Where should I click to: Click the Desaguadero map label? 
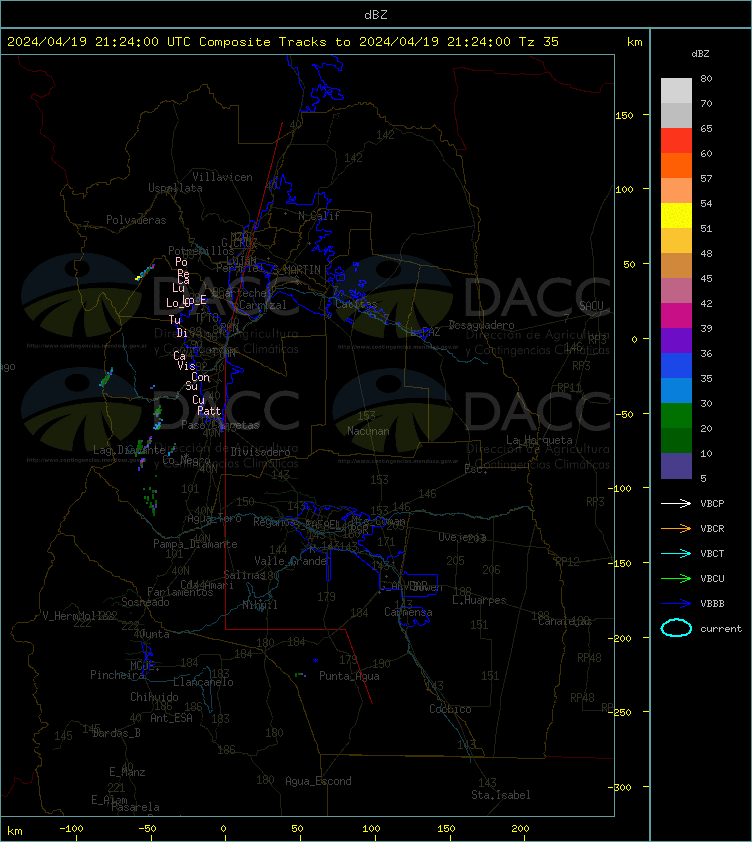point(481,325)
